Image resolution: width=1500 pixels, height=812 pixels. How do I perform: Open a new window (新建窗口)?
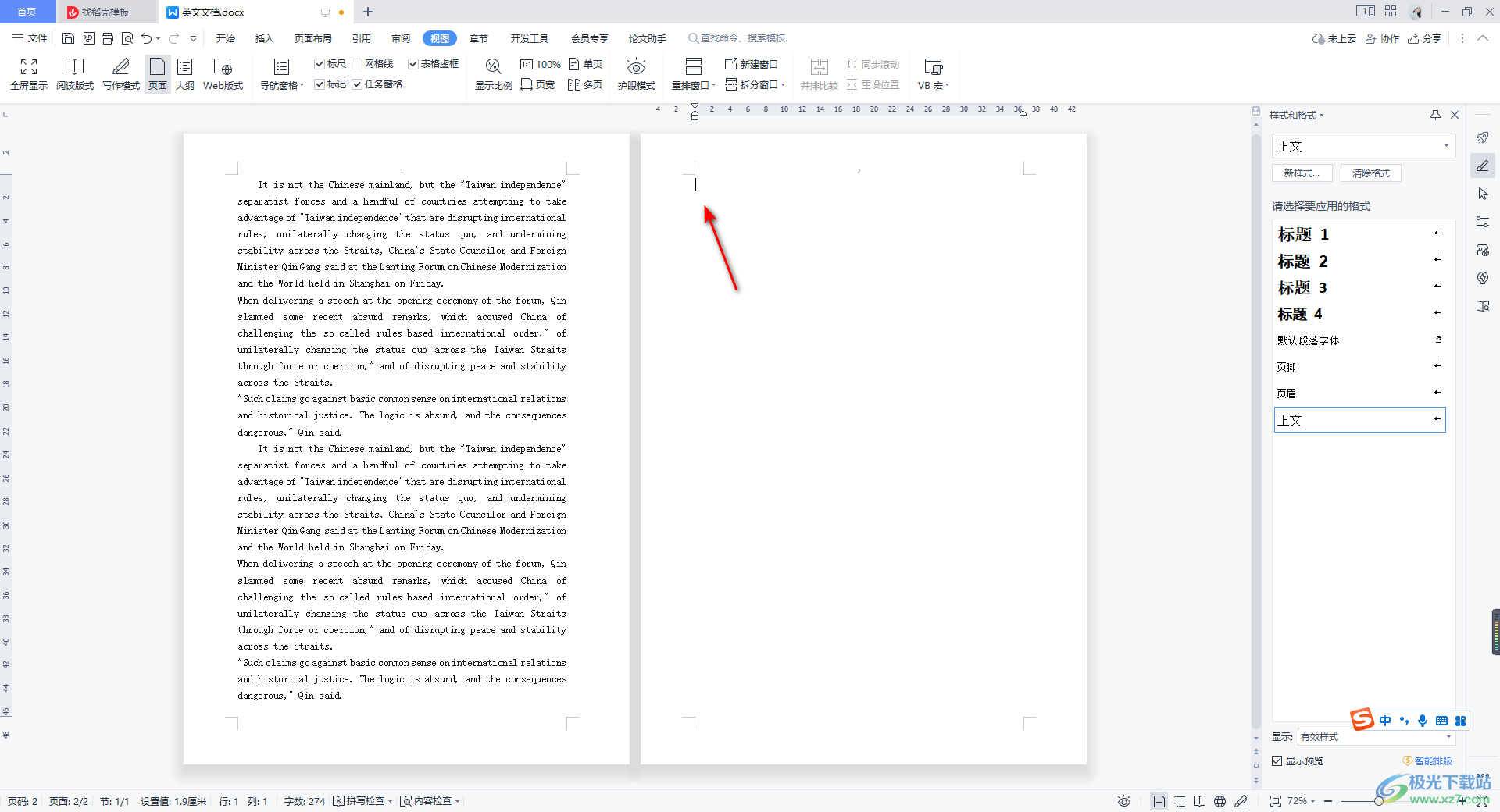[752, 64]
